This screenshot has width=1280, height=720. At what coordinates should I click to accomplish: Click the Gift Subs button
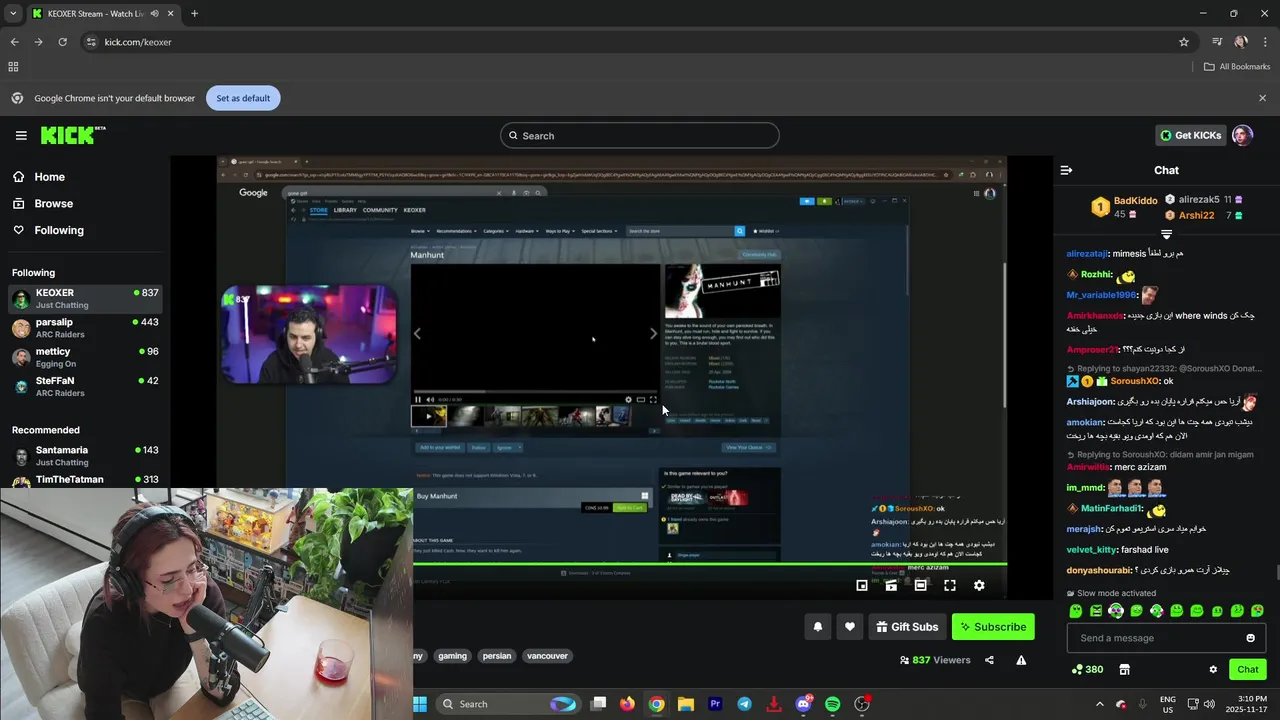tap(907, 627)
